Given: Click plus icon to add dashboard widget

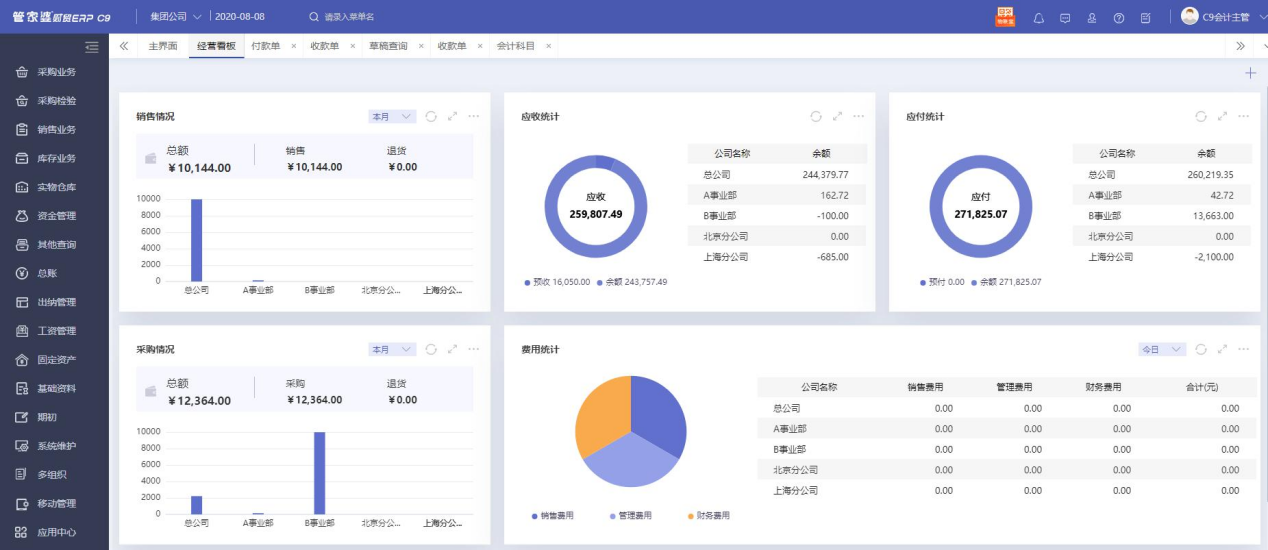Looking at the screenshot, I should click(x=1250, y=73).
